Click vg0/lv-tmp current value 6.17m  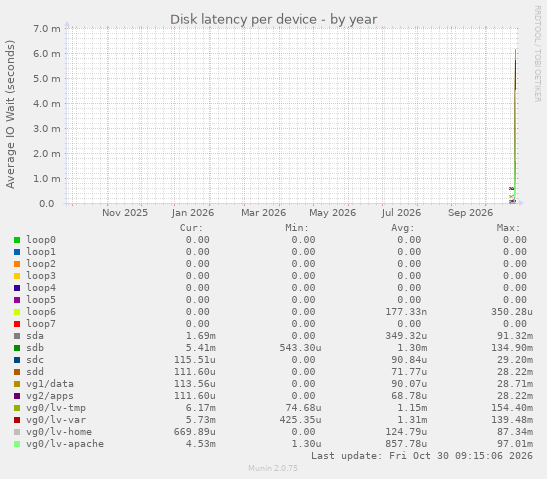(x=201, y=408)
